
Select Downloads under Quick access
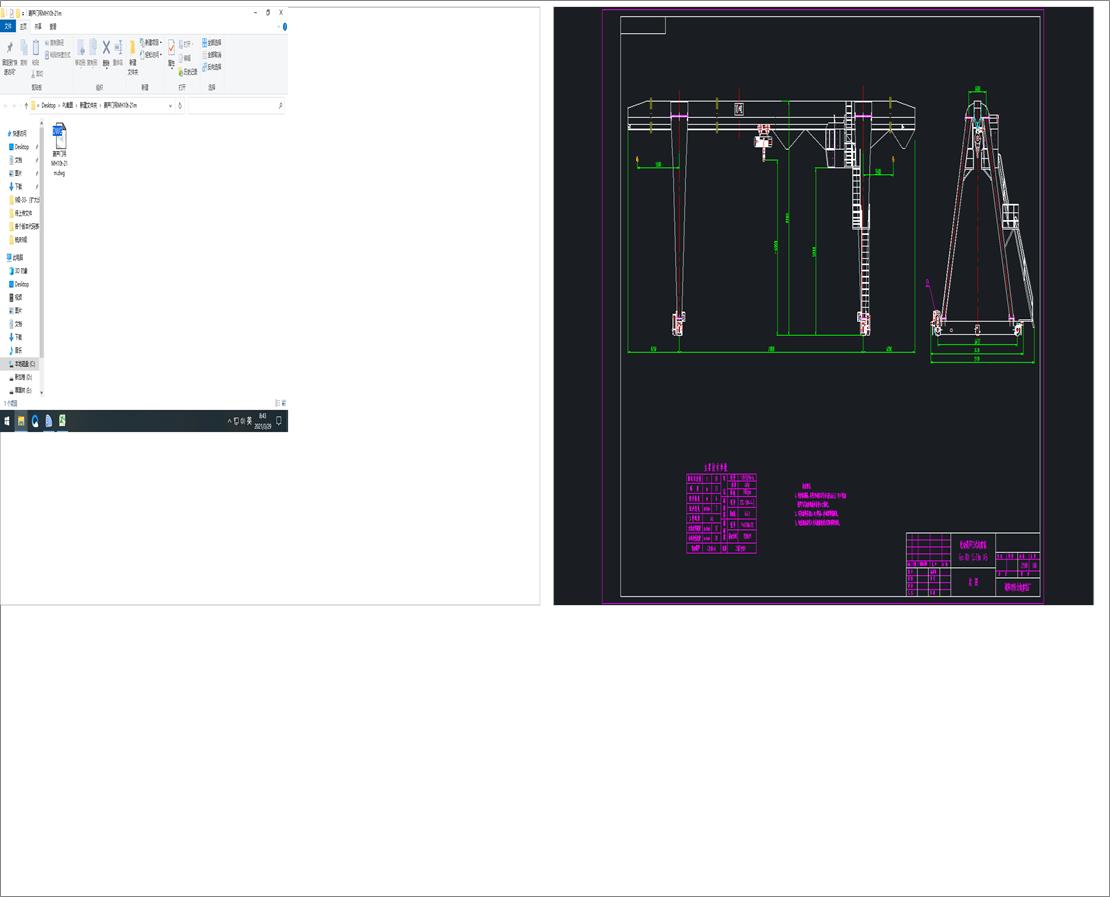(x=17, y=187)
